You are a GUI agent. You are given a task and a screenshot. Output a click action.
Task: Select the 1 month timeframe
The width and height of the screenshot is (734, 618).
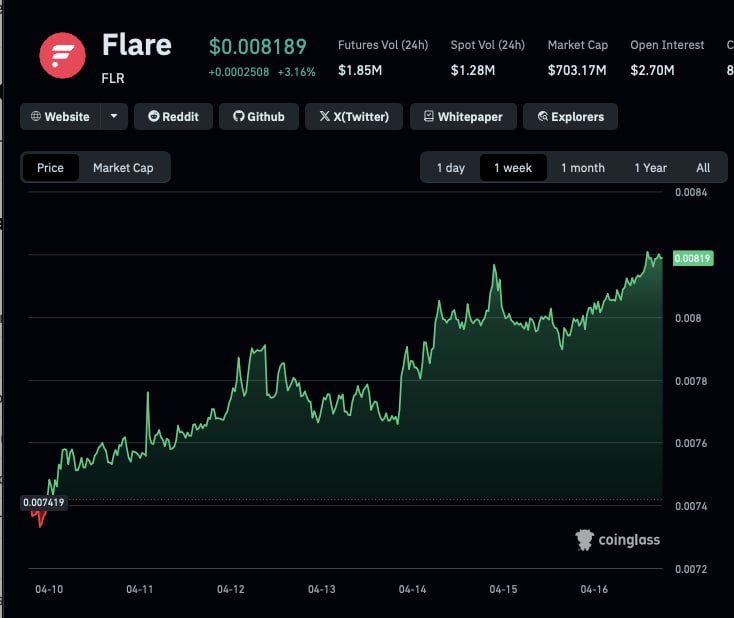(x=582, y=168)
